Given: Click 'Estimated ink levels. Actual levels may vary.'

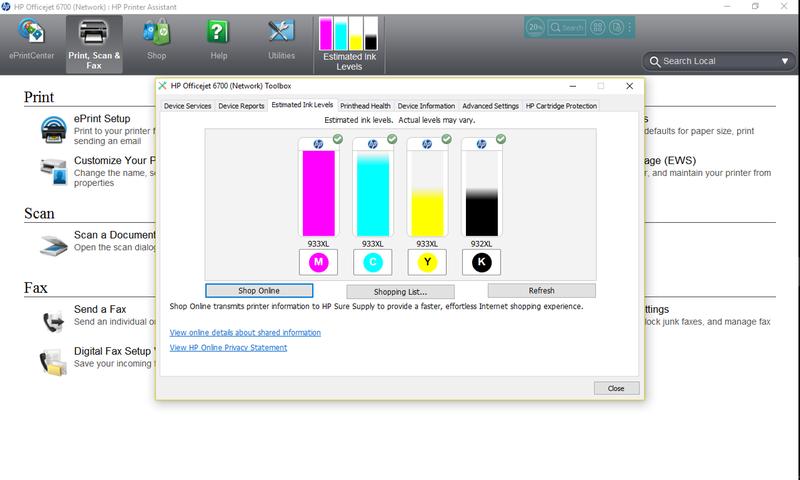Looking at the screenshot, I should (399, 120).
